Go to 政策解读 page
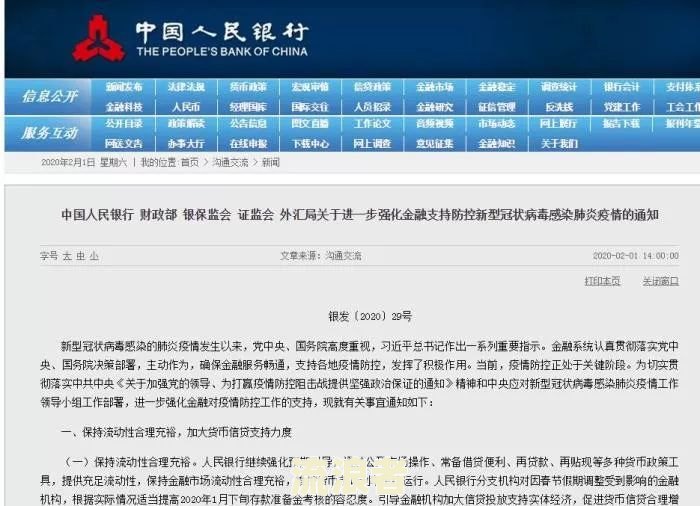 (x=186, y=124)
